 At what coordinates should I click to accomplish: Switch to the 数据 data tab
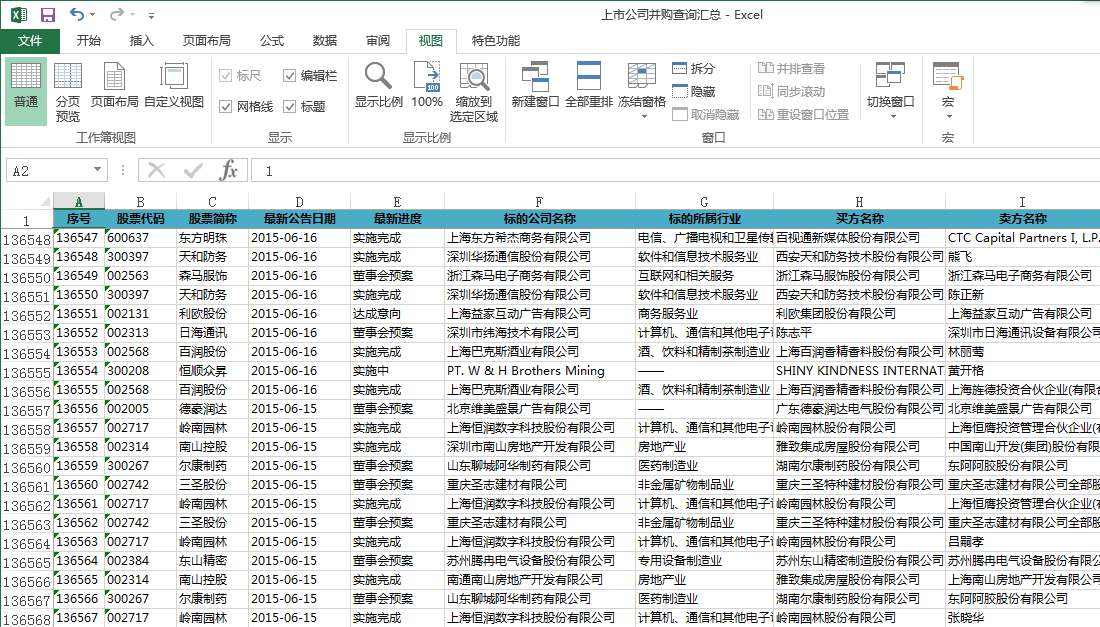325,41
